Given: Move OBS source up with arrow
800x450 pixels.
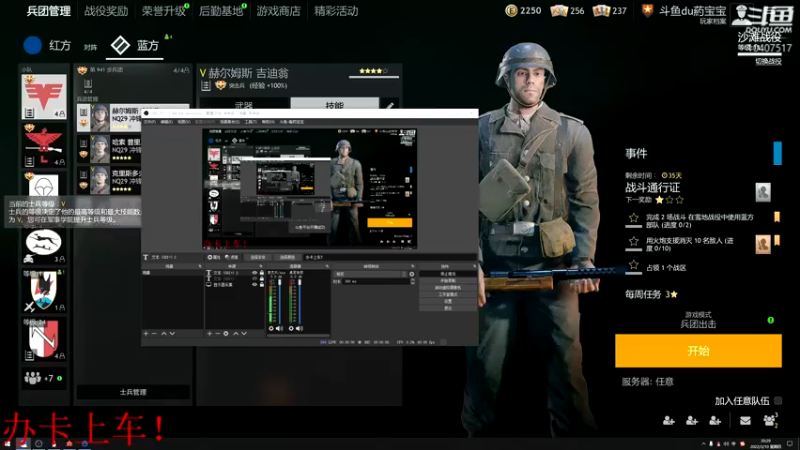Looking at the screenshot, I should click(236, 333).
